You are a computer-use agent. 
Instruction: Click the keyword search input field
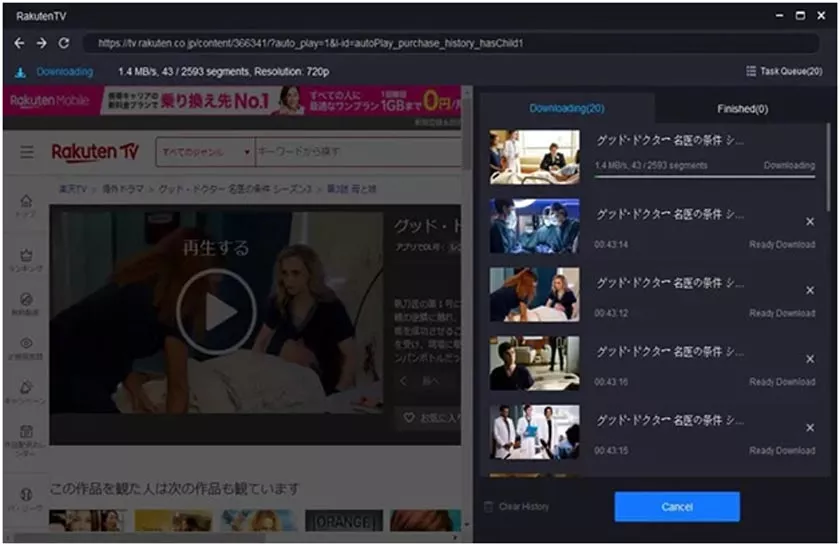[358, 152]
